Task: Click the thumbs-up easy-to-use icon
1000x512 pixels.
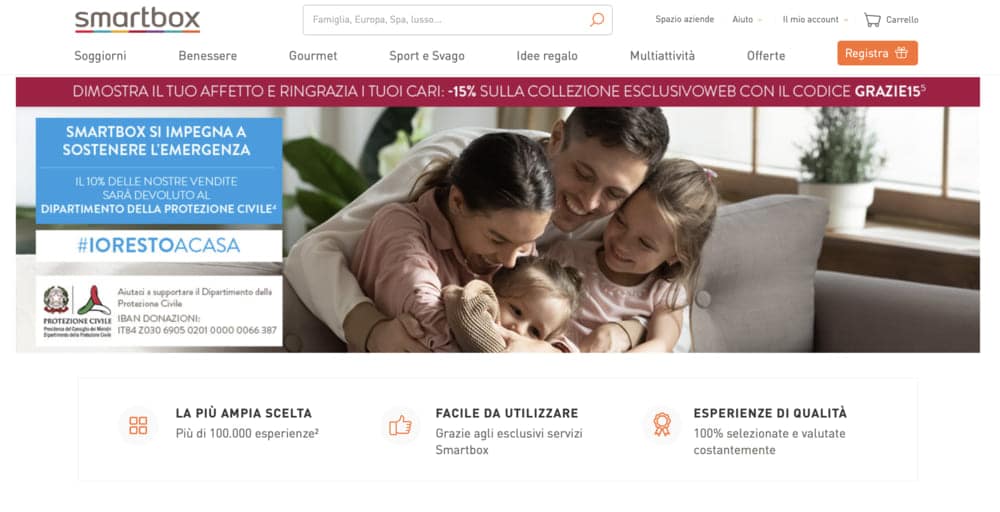Action: coord(400,425)
